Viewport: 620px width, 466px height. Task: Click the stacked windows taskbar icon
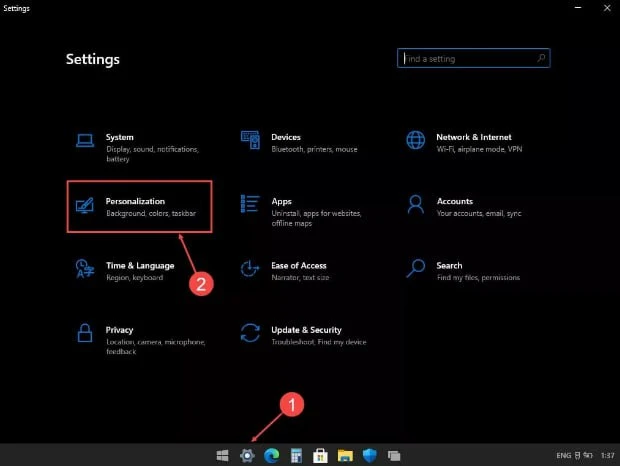click(x=394, y=456)
